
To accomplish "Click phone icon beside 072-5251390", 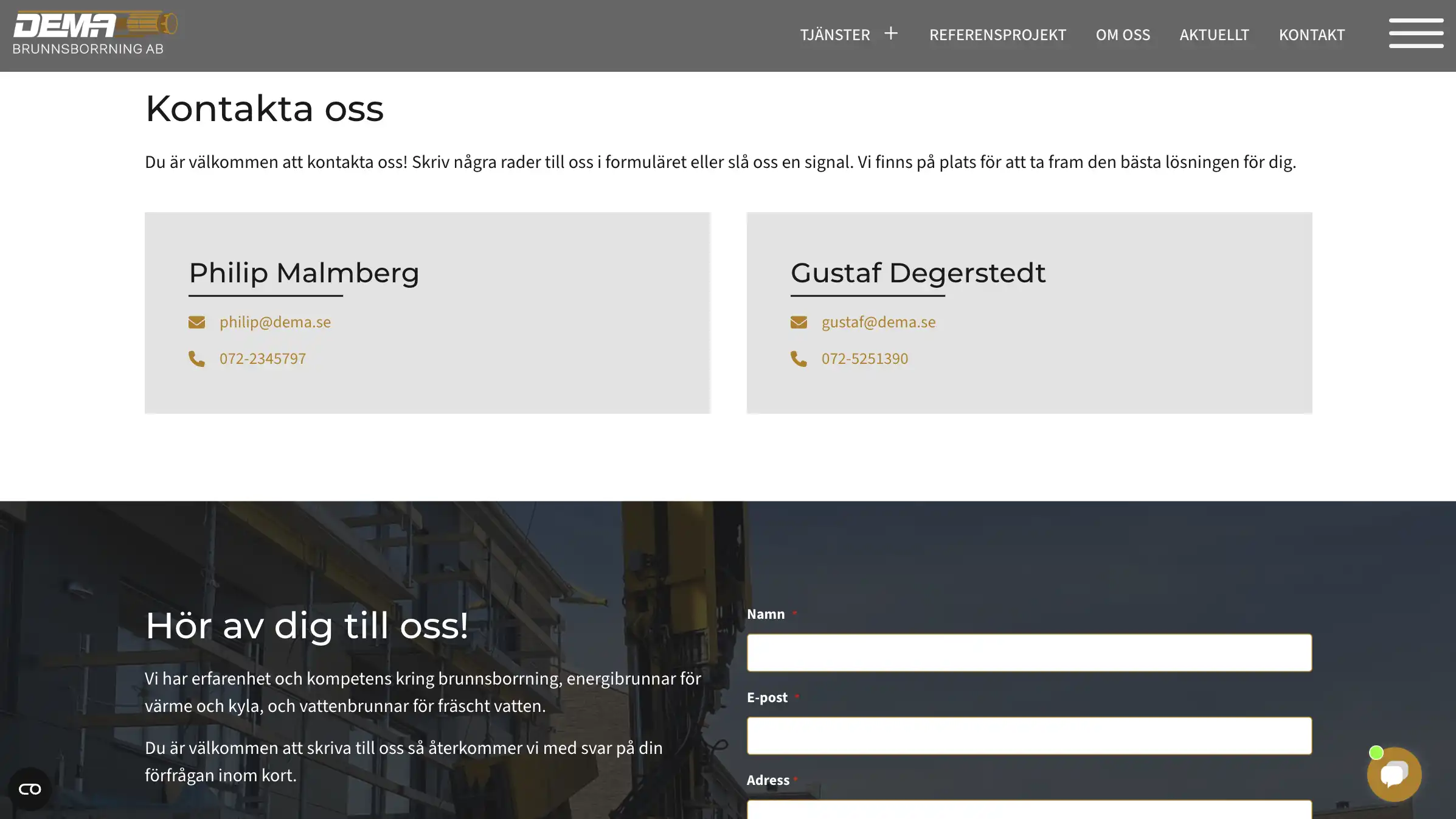I will pos(799,359).
